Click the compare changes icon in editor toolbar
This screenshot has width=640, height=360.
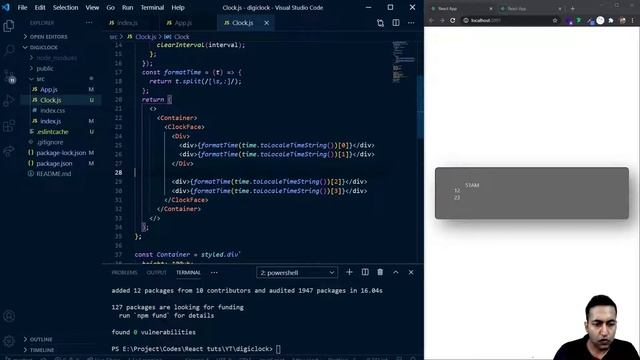(380, 23)
